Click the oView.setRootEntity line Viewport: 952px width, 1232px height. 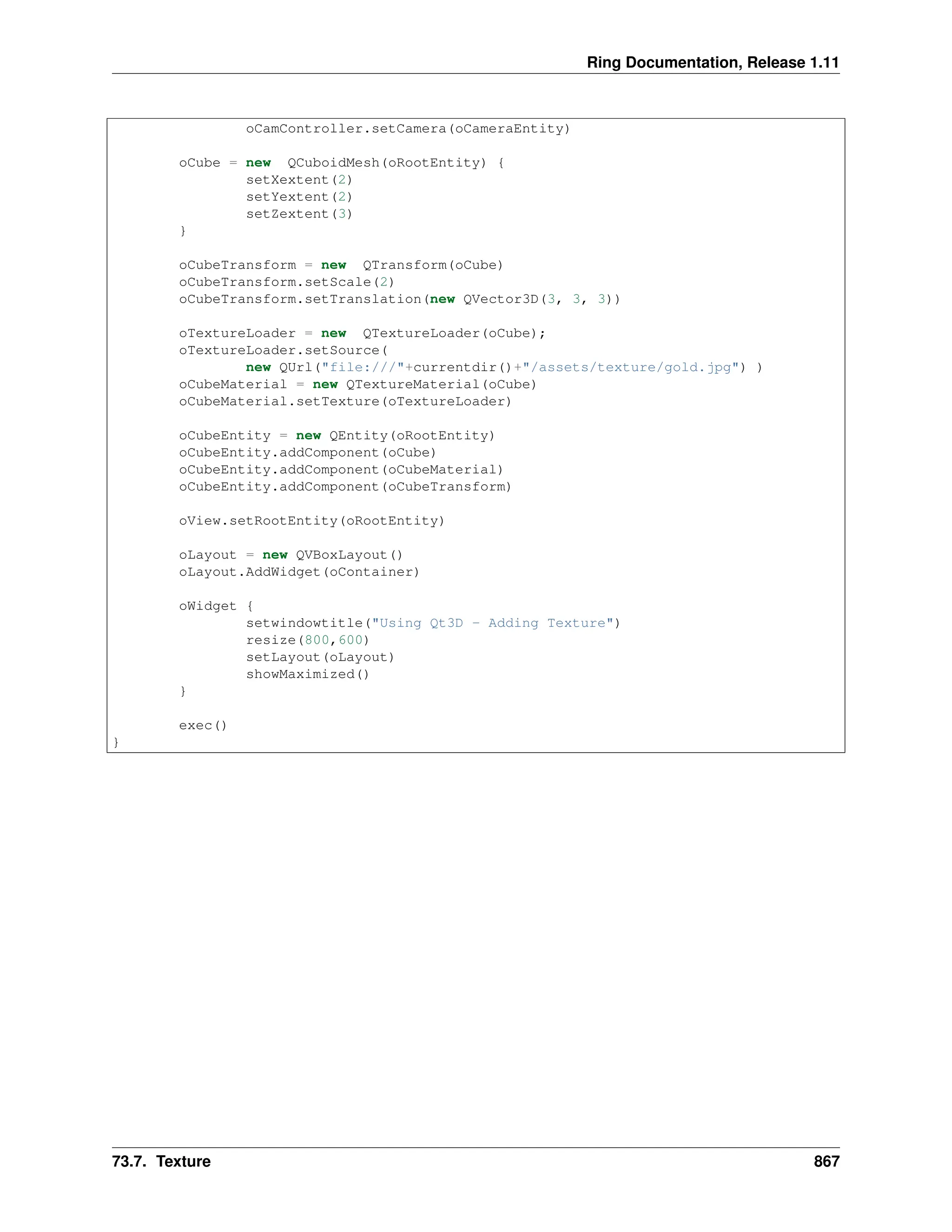coord(312,521)
